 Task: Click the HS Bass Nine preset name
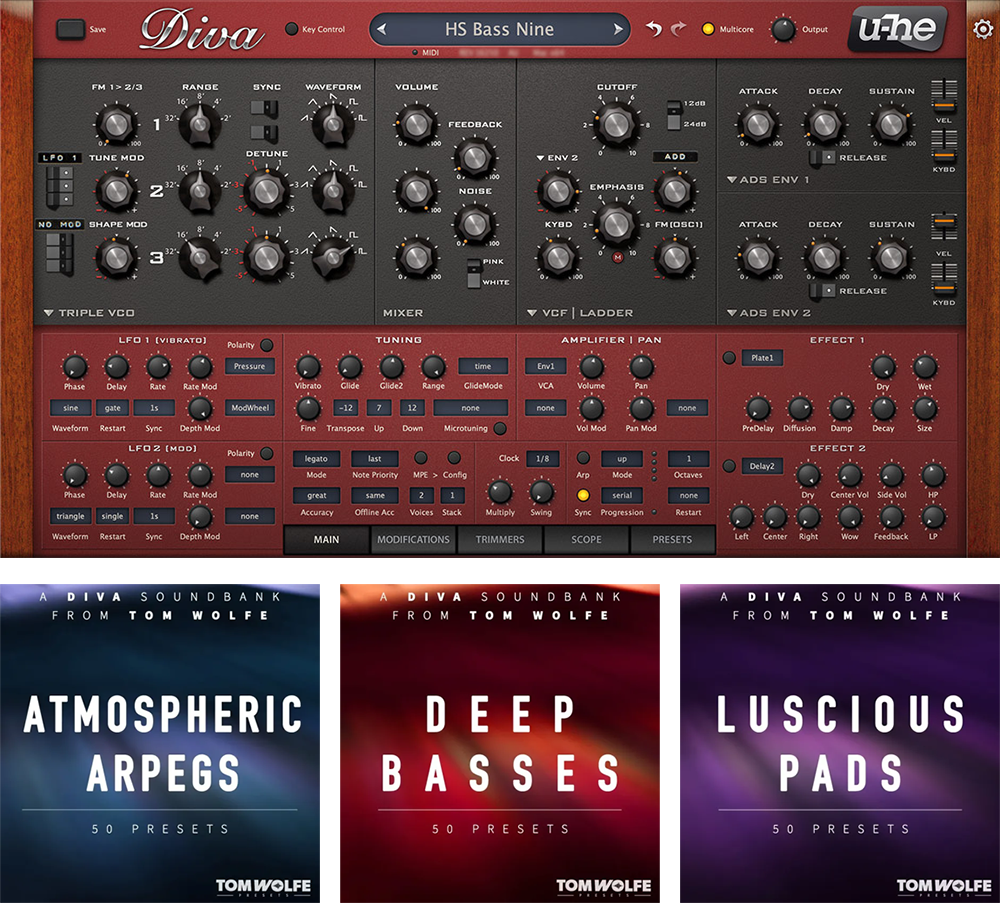pyautogui.click(x=499, y=29)
